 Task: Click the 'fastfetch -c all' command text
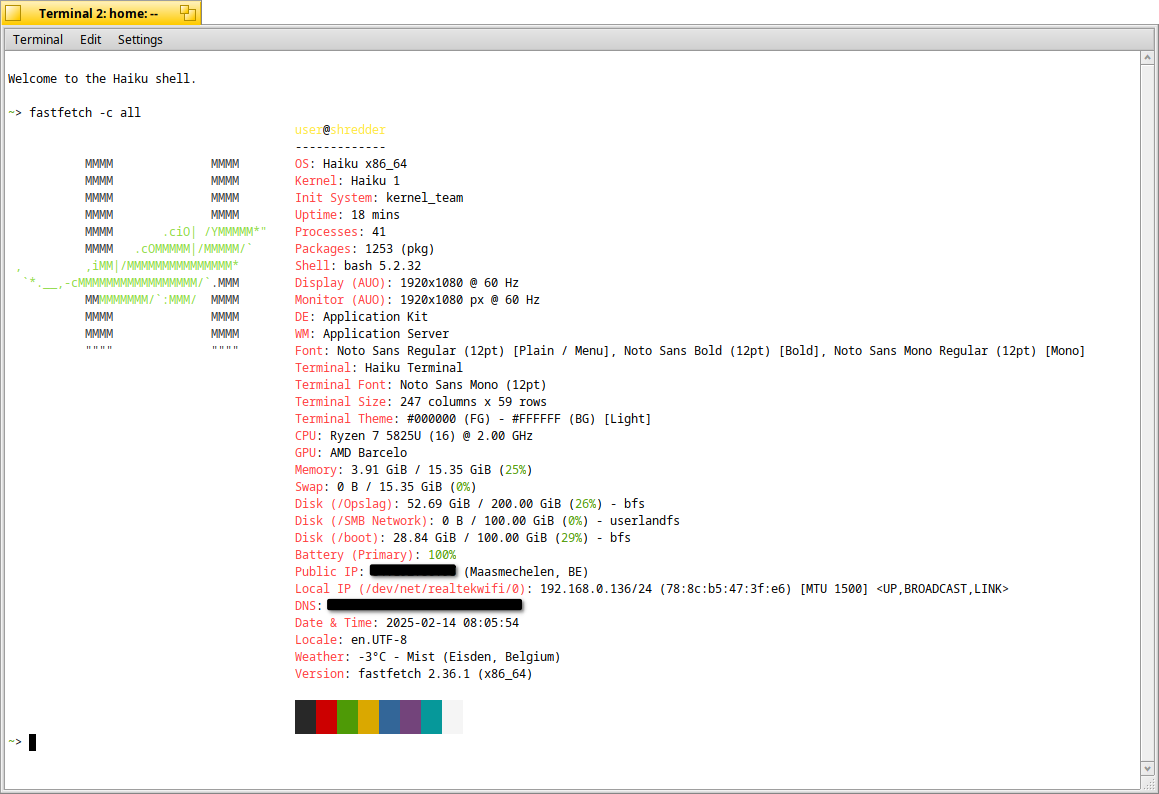85,112
